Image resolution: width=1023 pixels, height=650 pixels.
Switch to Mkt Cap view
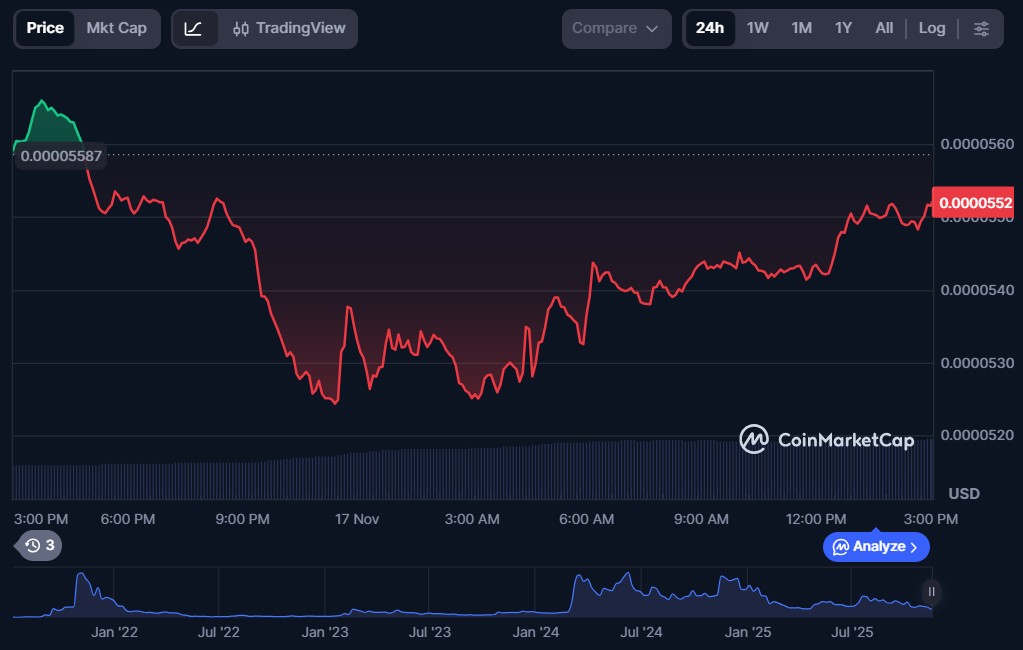click(116, 28)
